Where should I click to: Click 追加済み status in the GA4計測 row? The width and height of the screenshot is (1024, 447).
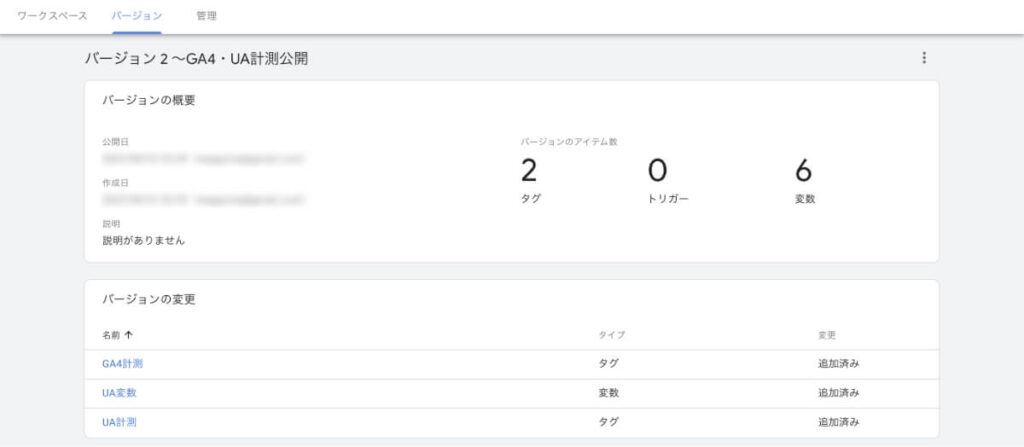839,364
